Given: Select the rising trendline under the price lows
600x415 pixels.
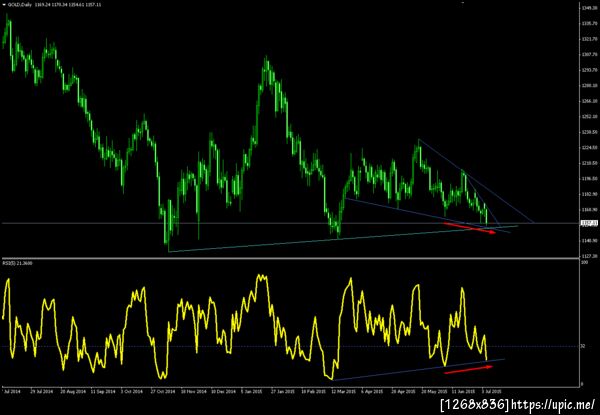Looking at the screenshot, I should [343, 239].
